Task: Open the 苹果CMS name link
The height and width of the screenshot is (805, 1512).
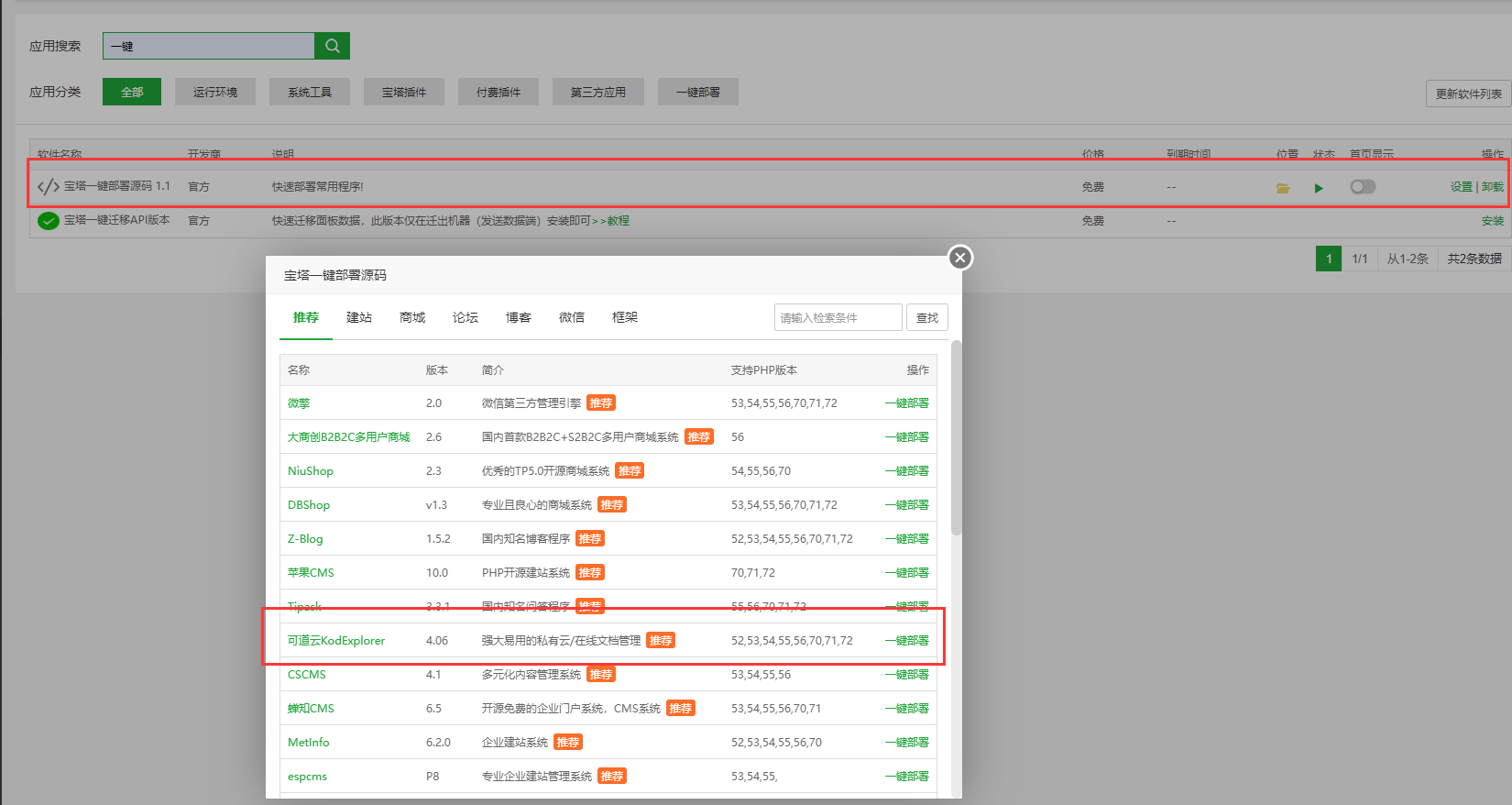Action: [311, 573]
